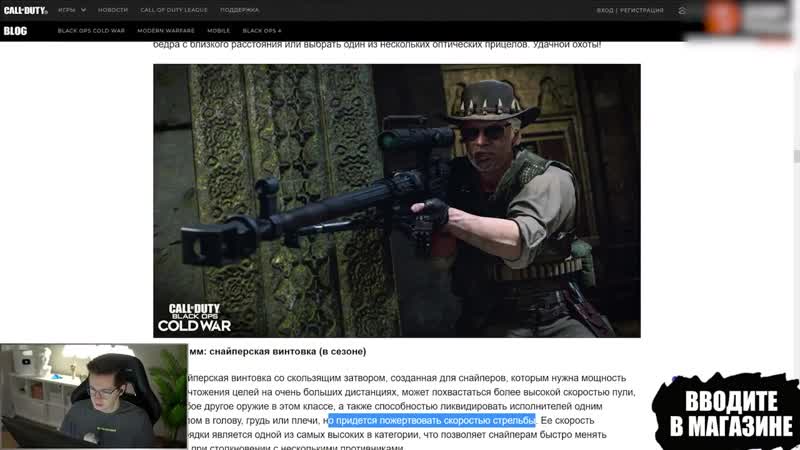Viewport: 800px width, 450px height.
Task: Click the ВВОДИТЕ В МАГАЗИНЕ banner
Action: pyautogui.click(x=727, y=411)
